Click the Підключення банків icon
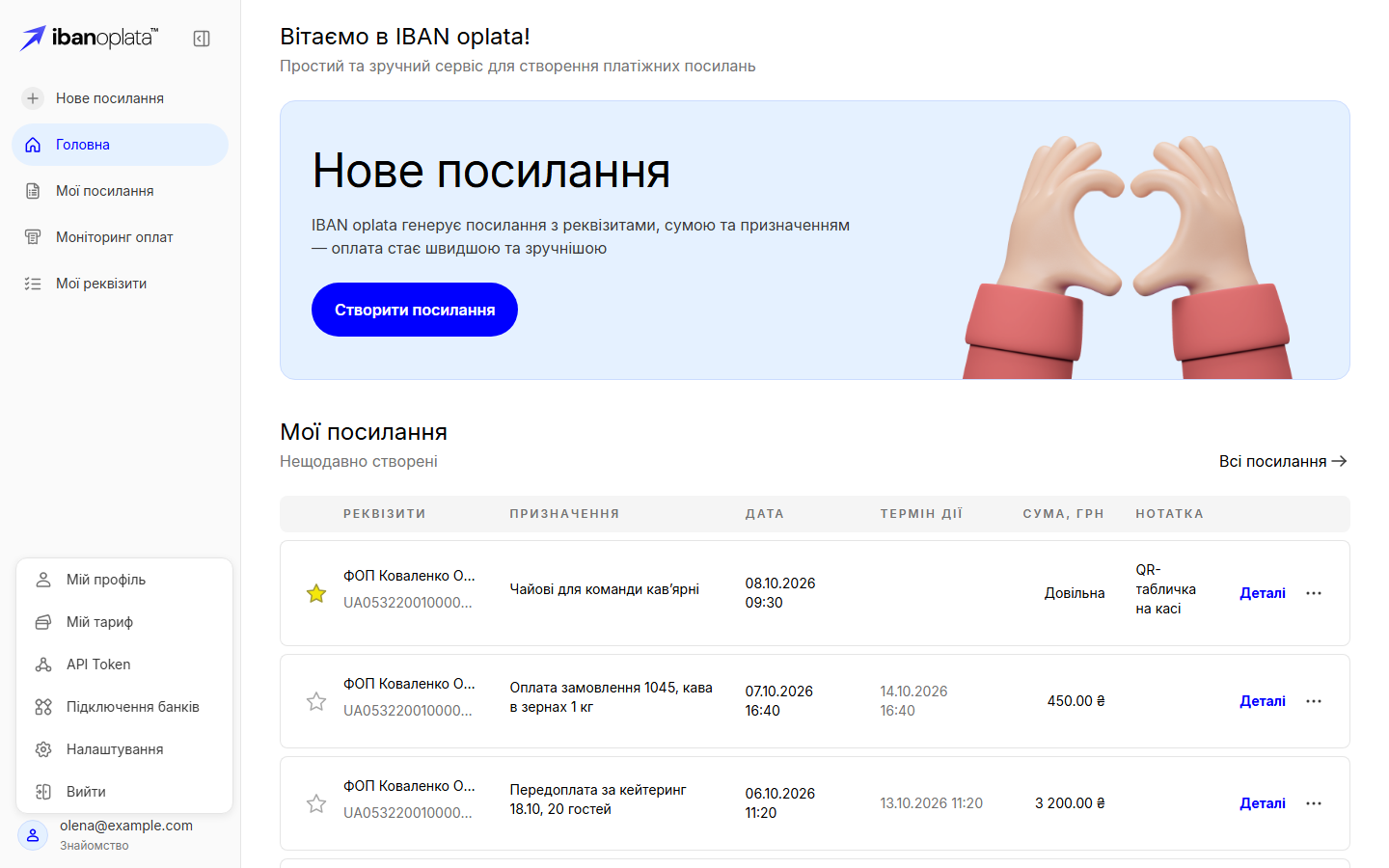Screen dimensions: 1389x868 tap(43, 707)
